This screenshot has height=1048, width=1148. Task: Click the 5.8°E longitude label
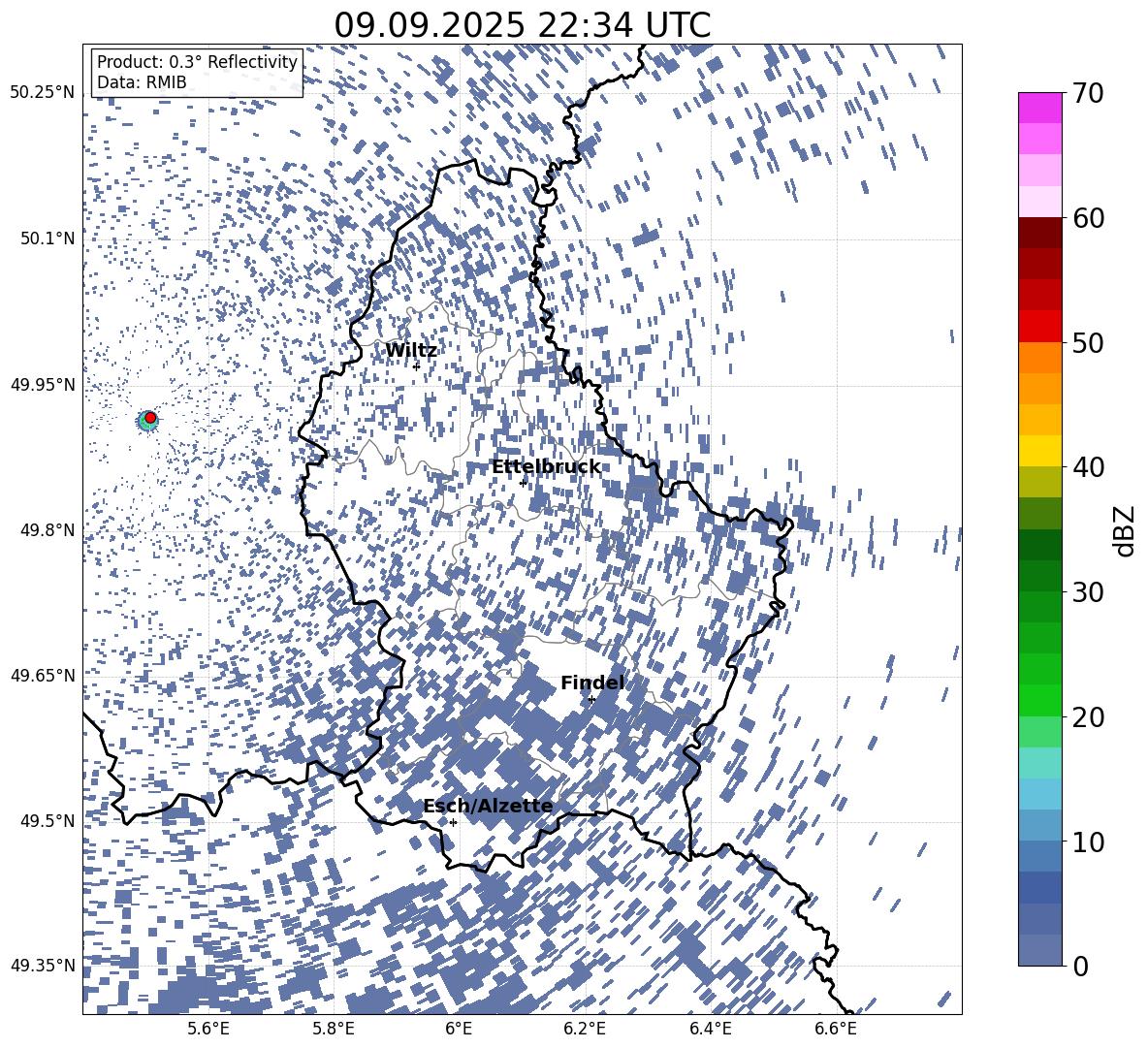pyautogui.click(x=334, y=1029)
